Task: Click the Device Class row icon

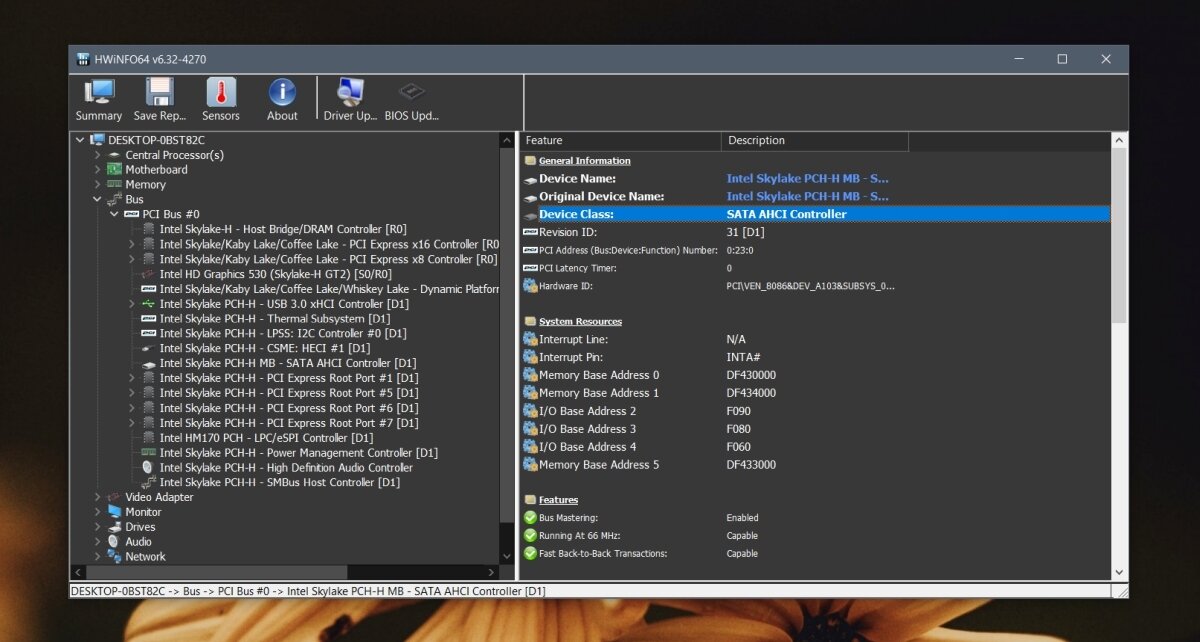Action: 531,214
